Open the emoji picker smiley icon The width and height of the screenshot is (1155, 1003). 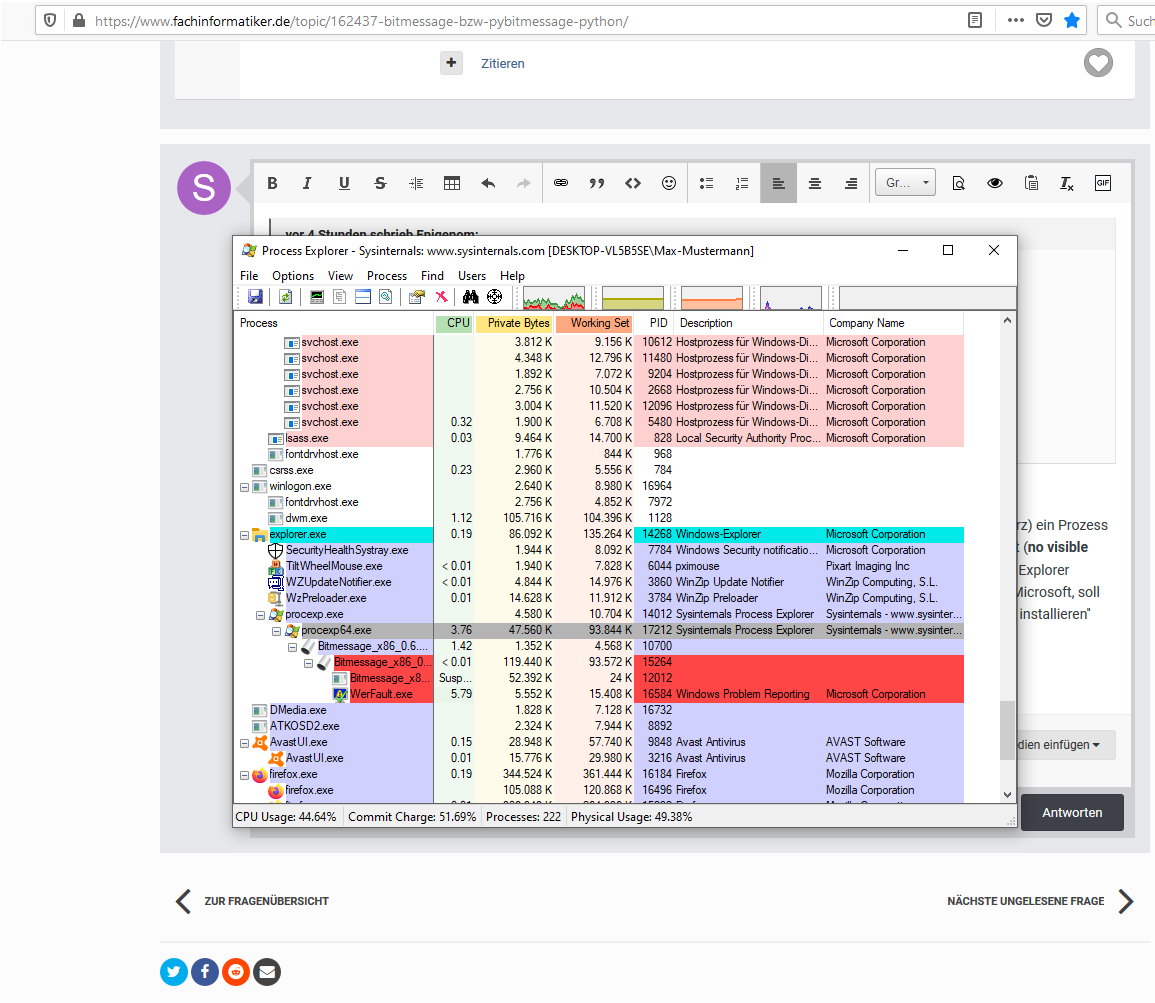(669, 183)
